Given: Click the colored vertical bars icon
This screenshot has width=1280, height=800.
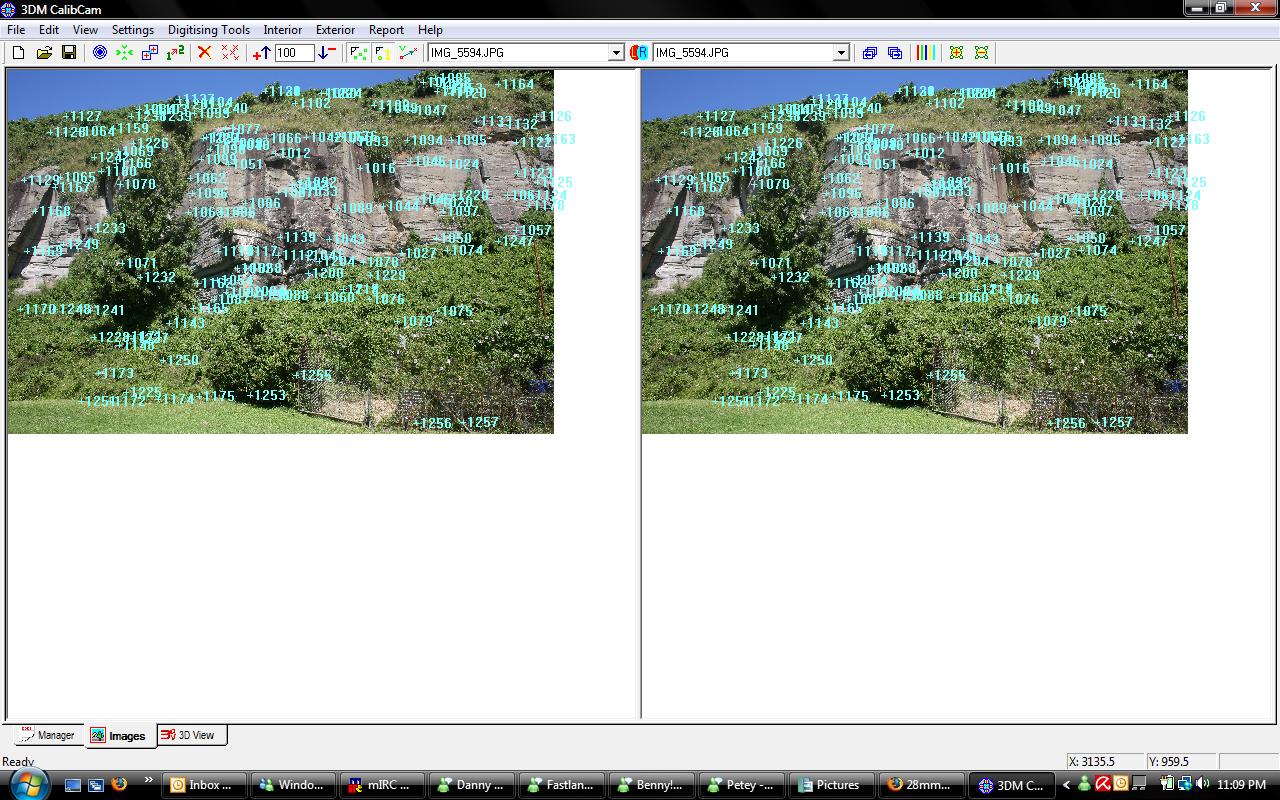Looking at the screenshot, I should coord(925,53).
